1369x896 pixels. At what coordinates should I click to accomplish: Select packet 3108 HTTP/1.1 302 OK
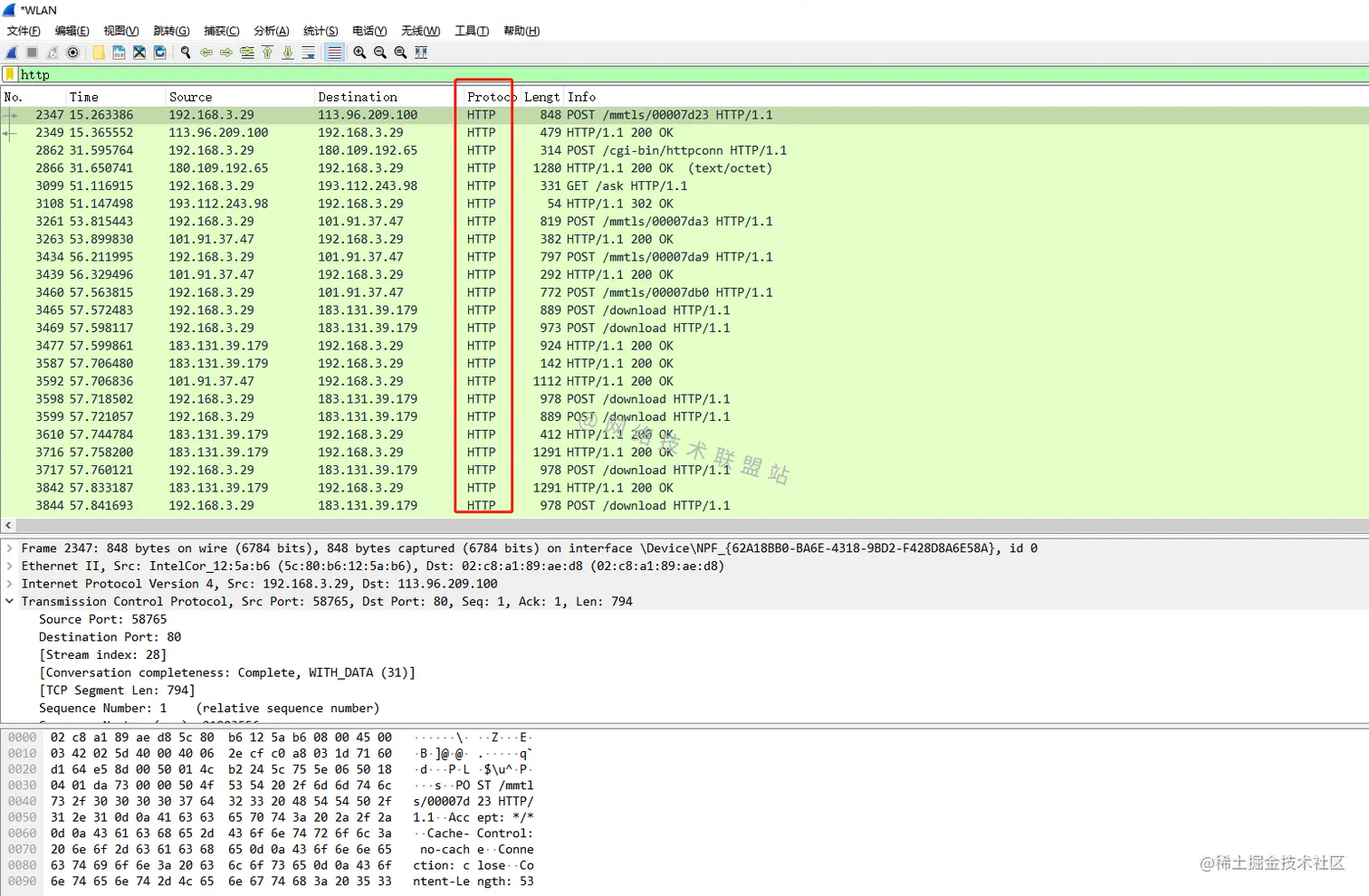[684, 204]
